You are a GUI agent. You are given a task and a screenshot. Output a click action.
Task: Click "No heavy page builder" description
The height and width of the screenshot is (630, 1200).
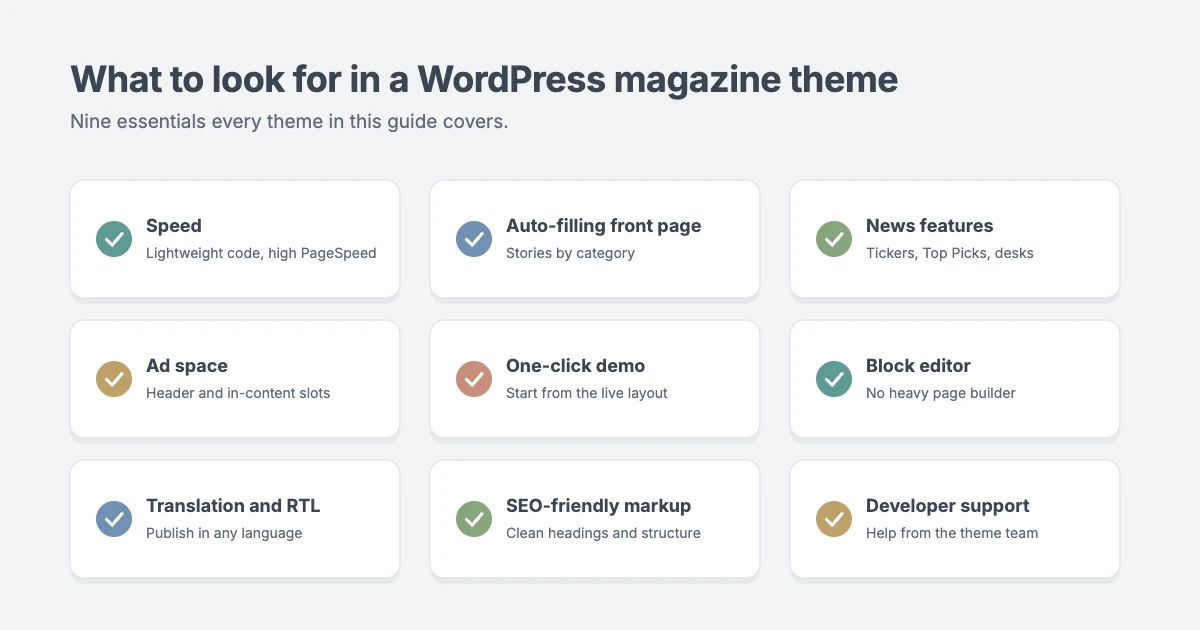[941, 393]
